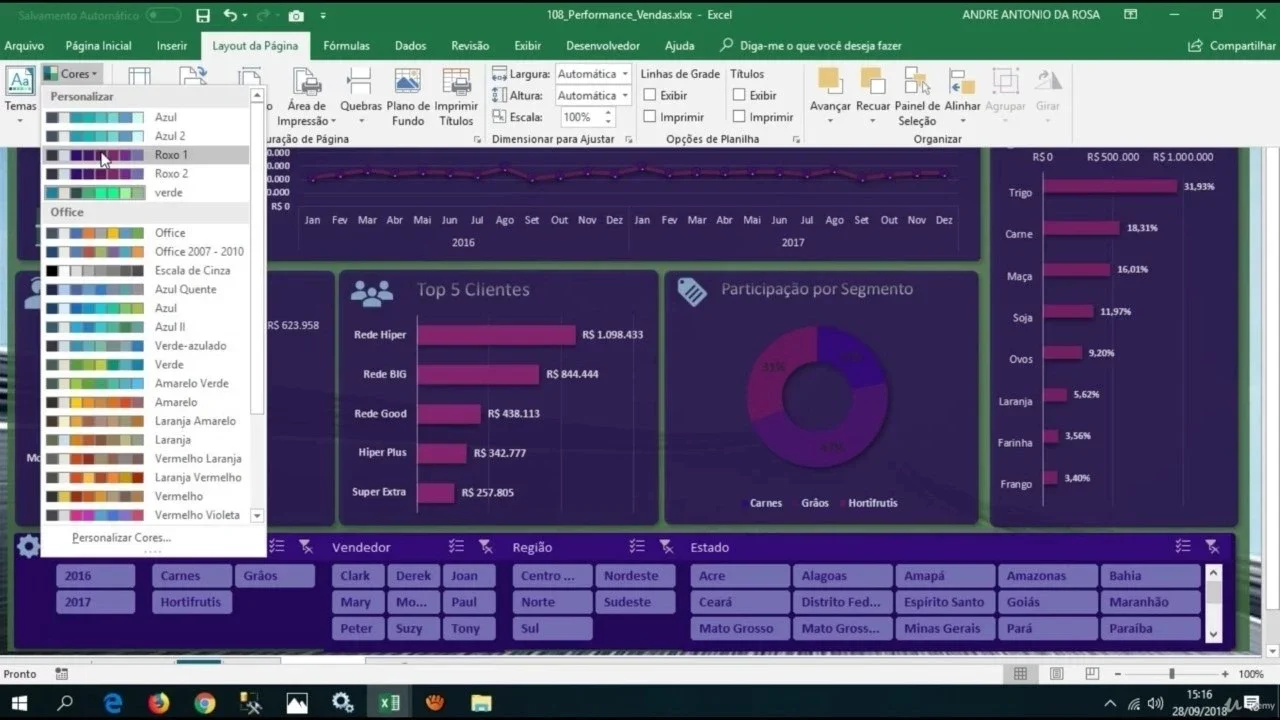Open the Área de Impressão menu
The image size is (1280, 720).
point(307,97)
